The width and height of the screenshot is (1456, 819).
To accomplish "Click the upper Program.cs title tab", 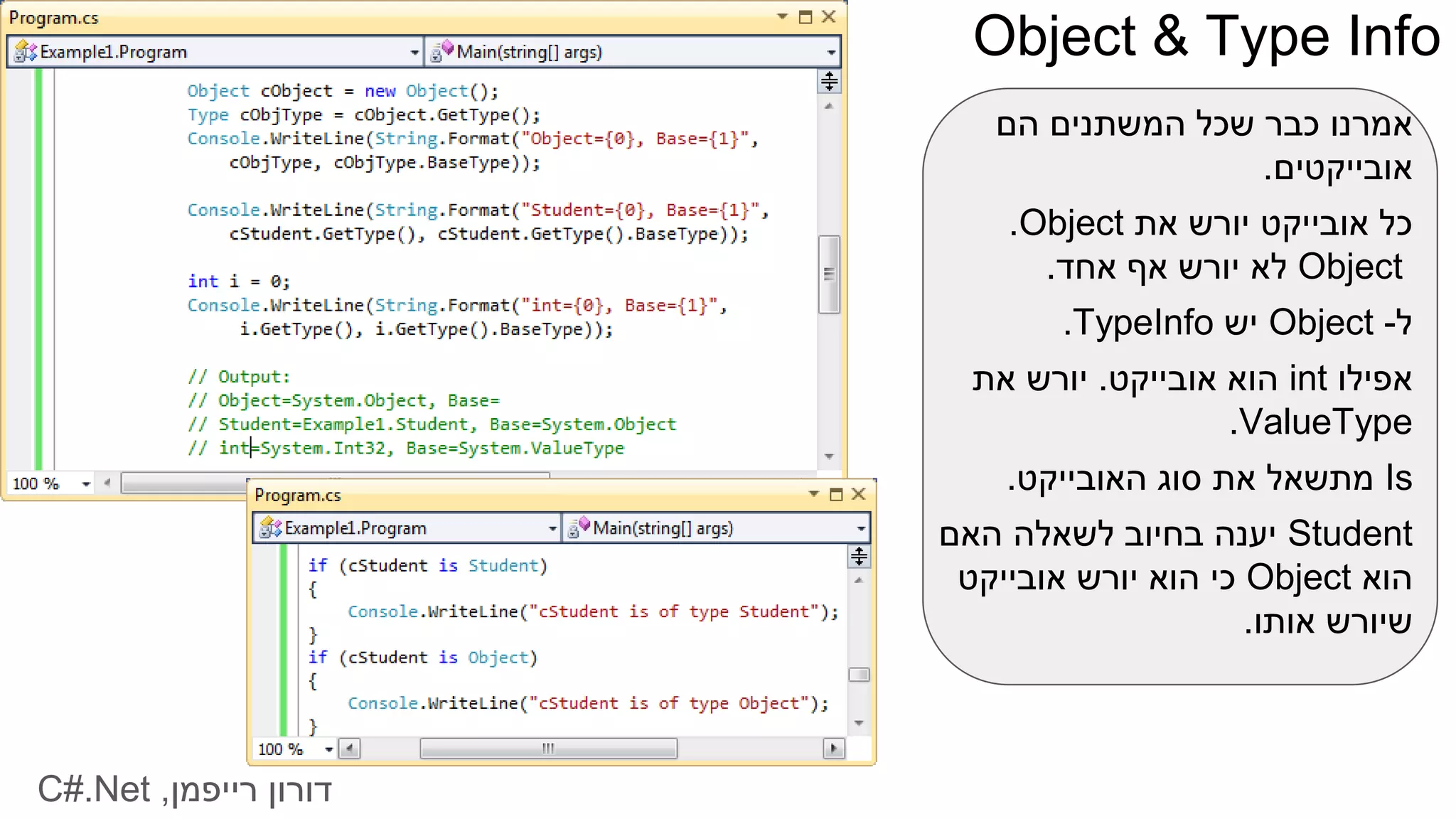I will 54,18.
